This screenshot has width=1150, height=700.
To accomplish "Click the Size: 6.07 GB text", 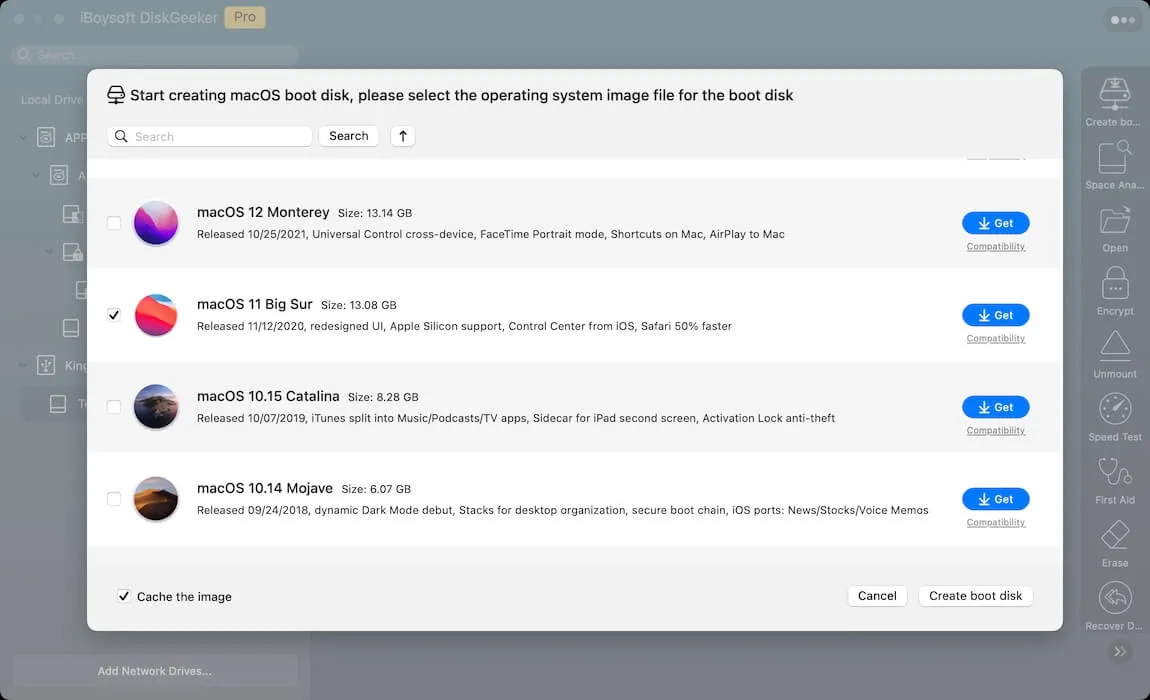I will click(x=376, y=489).
